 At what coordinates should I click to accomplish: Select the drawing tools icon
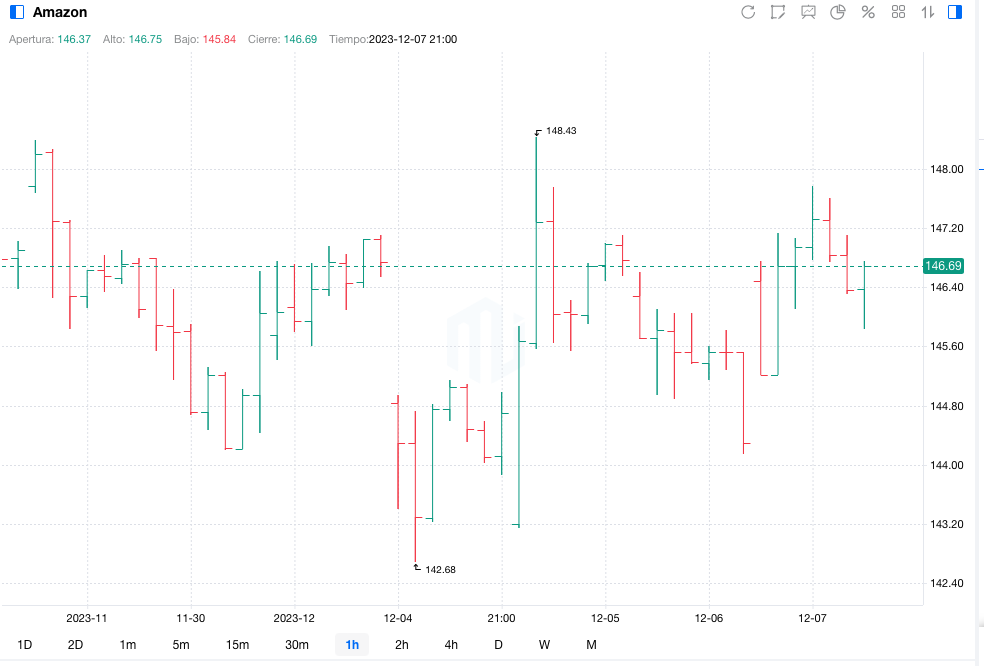coord(778,12)
